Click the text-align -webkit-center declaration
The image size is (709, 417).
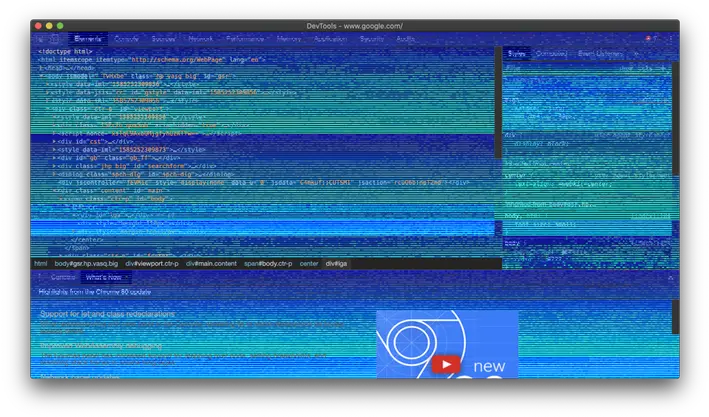click(563, 184)
